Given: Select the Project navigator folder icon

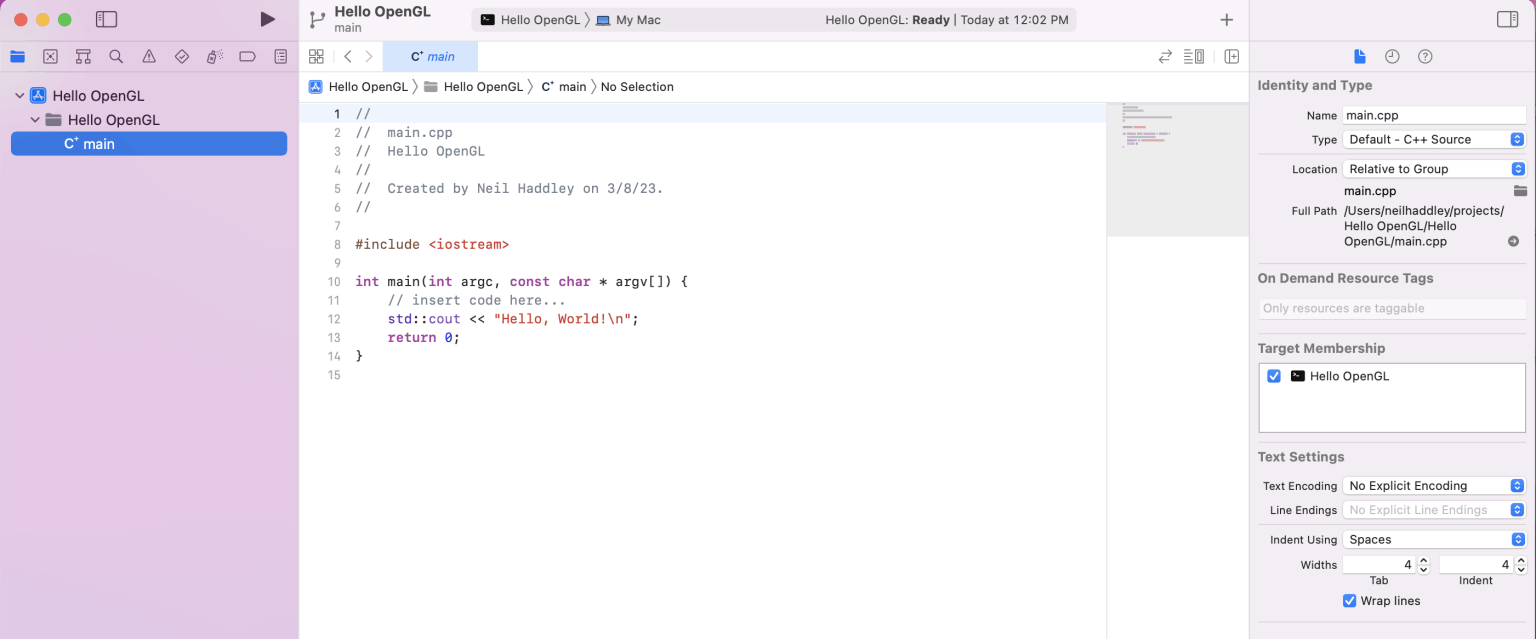Looking at the screenshot, I should 18,57.
